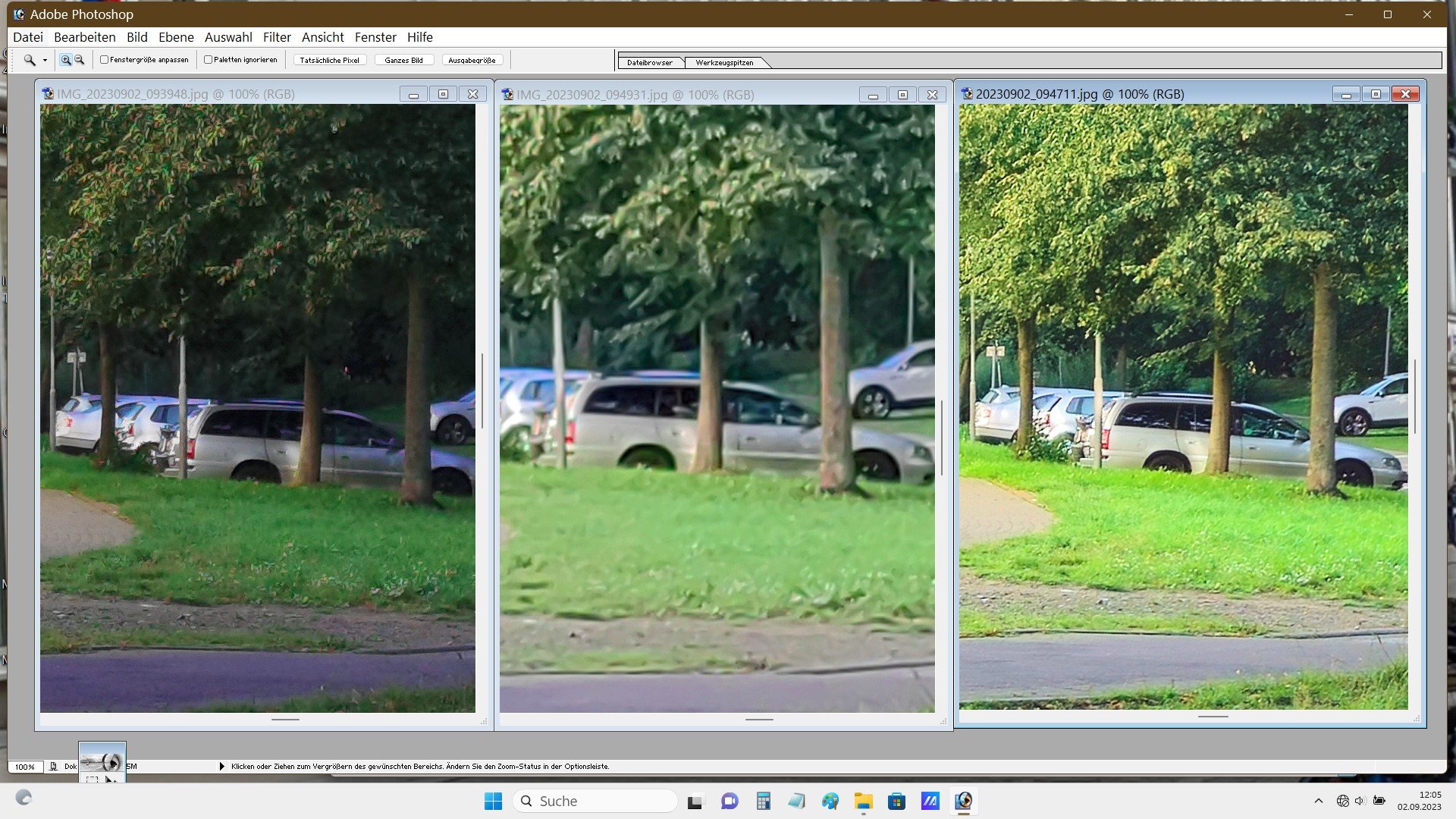
Task: Open the Ebene menu
Action: [176, 37]
